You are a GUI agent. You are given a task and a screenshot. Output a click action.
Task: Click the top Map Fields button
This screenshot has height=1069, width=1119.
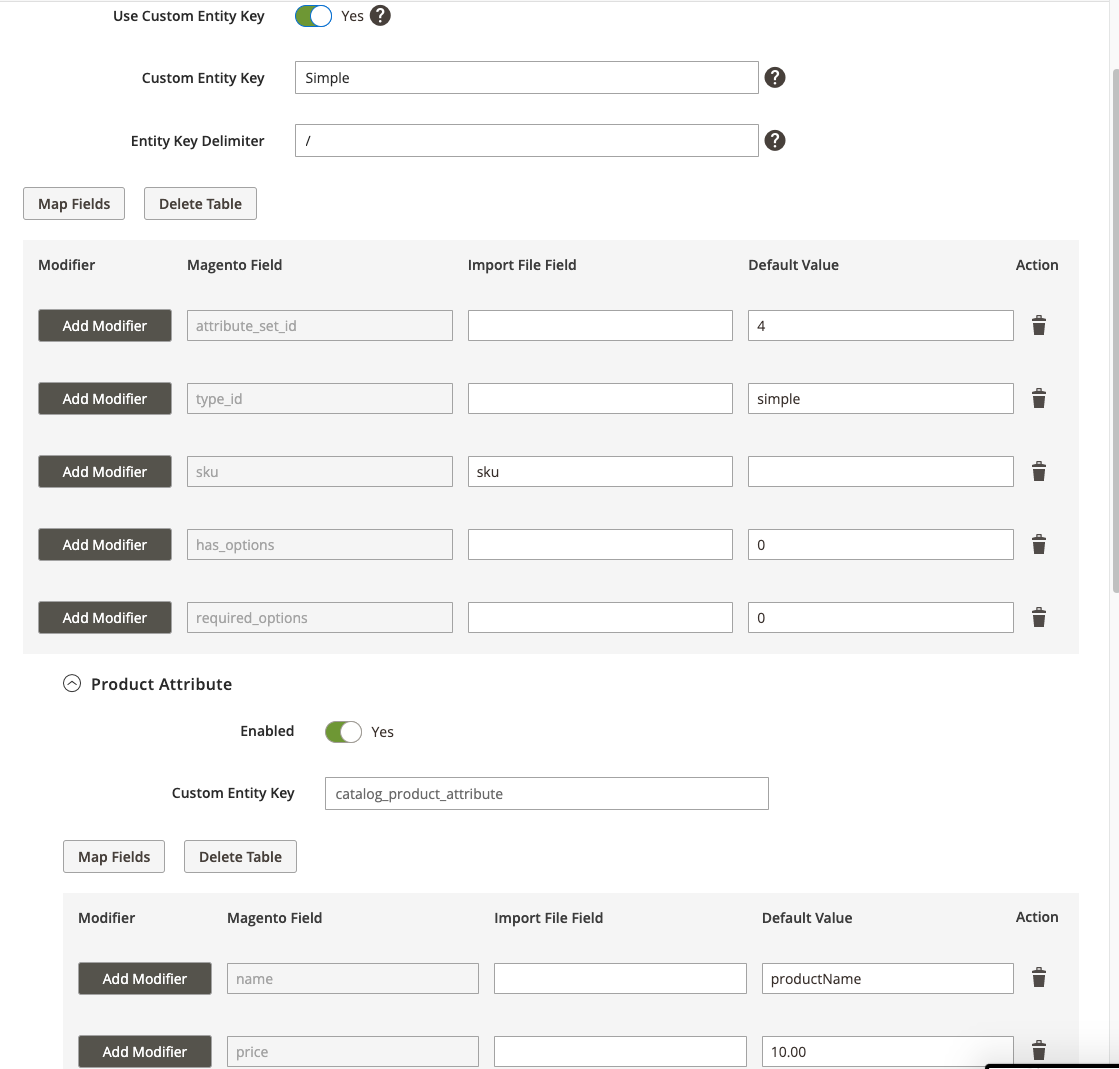pyautogui.click(x=74, y=204)
